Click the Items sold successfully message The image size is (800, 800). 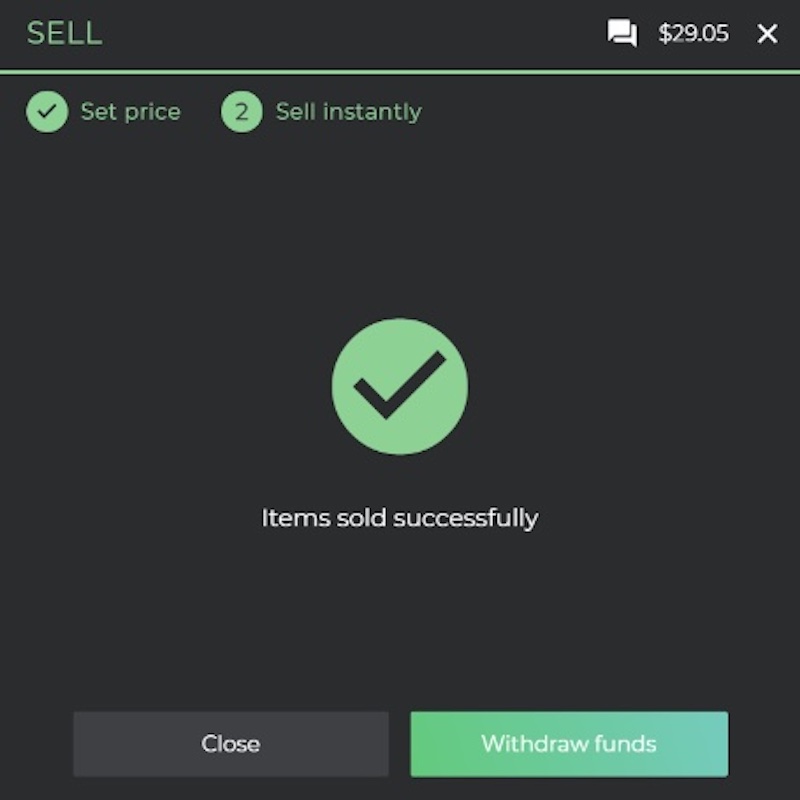coord(399,518)
